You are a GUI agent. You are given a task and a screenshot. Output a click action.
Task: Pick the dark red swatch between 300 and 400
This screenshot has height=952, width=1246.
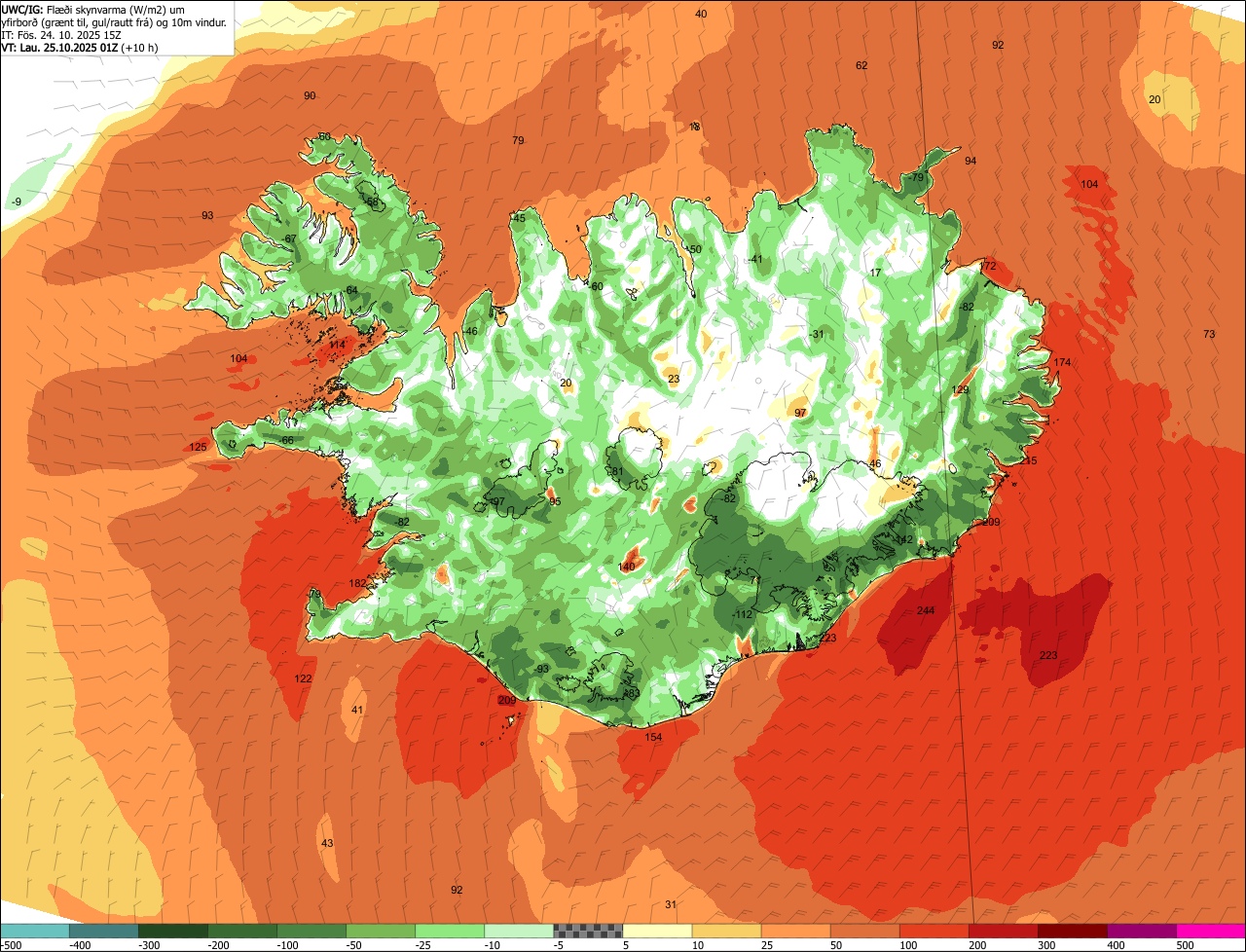coord(1072,930)
